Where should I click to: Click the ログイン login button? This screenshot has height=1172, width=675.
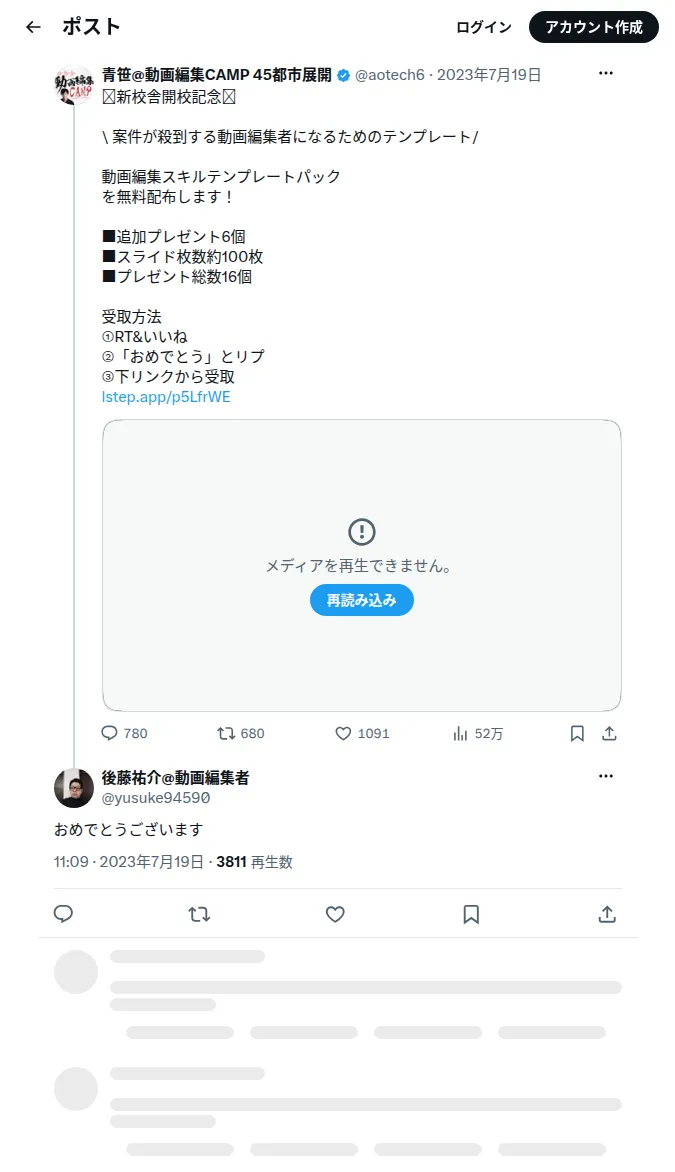click(x=484, y=27)
